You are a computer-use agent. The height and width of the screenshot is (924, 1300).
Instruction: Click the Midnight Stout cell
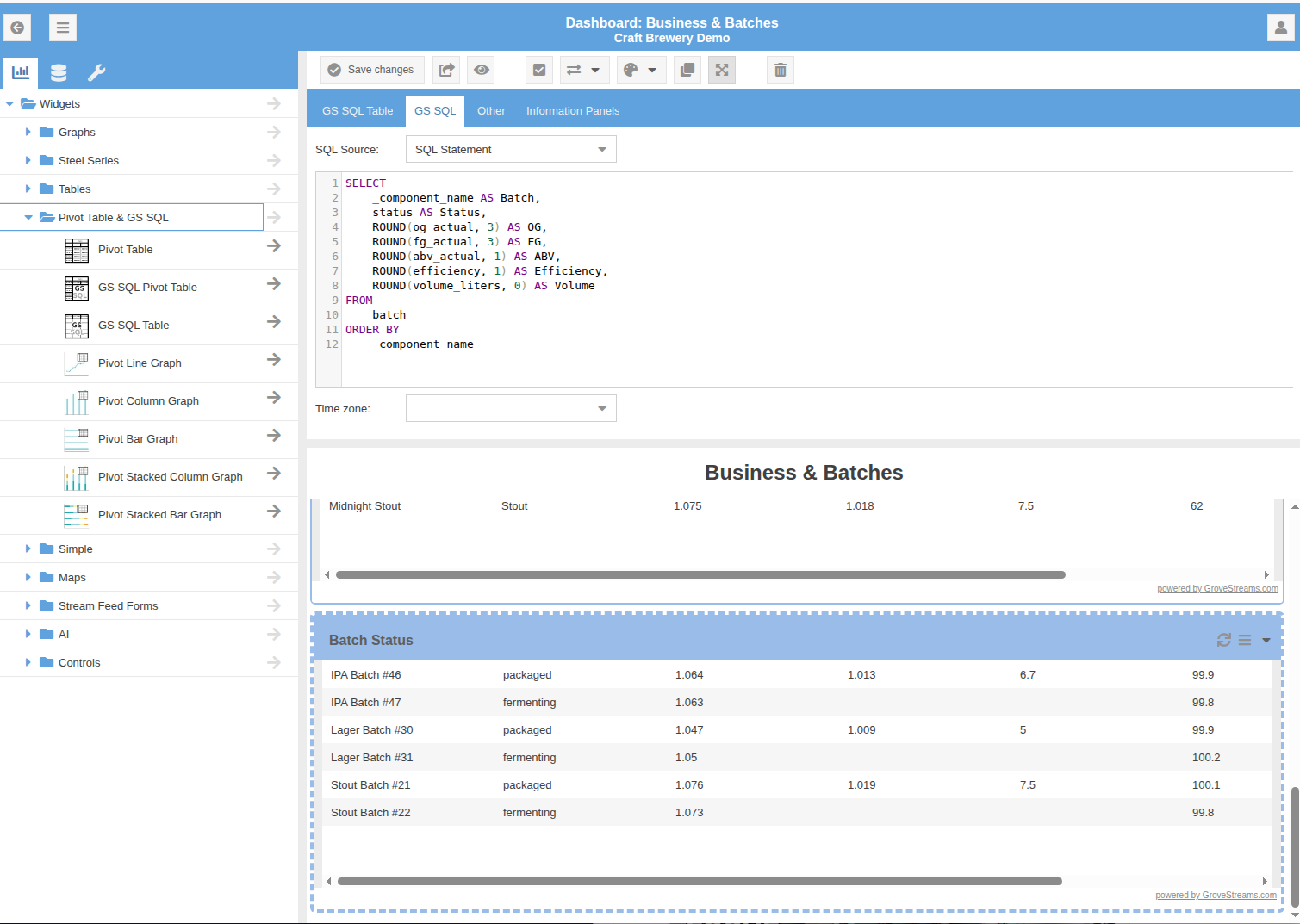click(x=364, y=506)
